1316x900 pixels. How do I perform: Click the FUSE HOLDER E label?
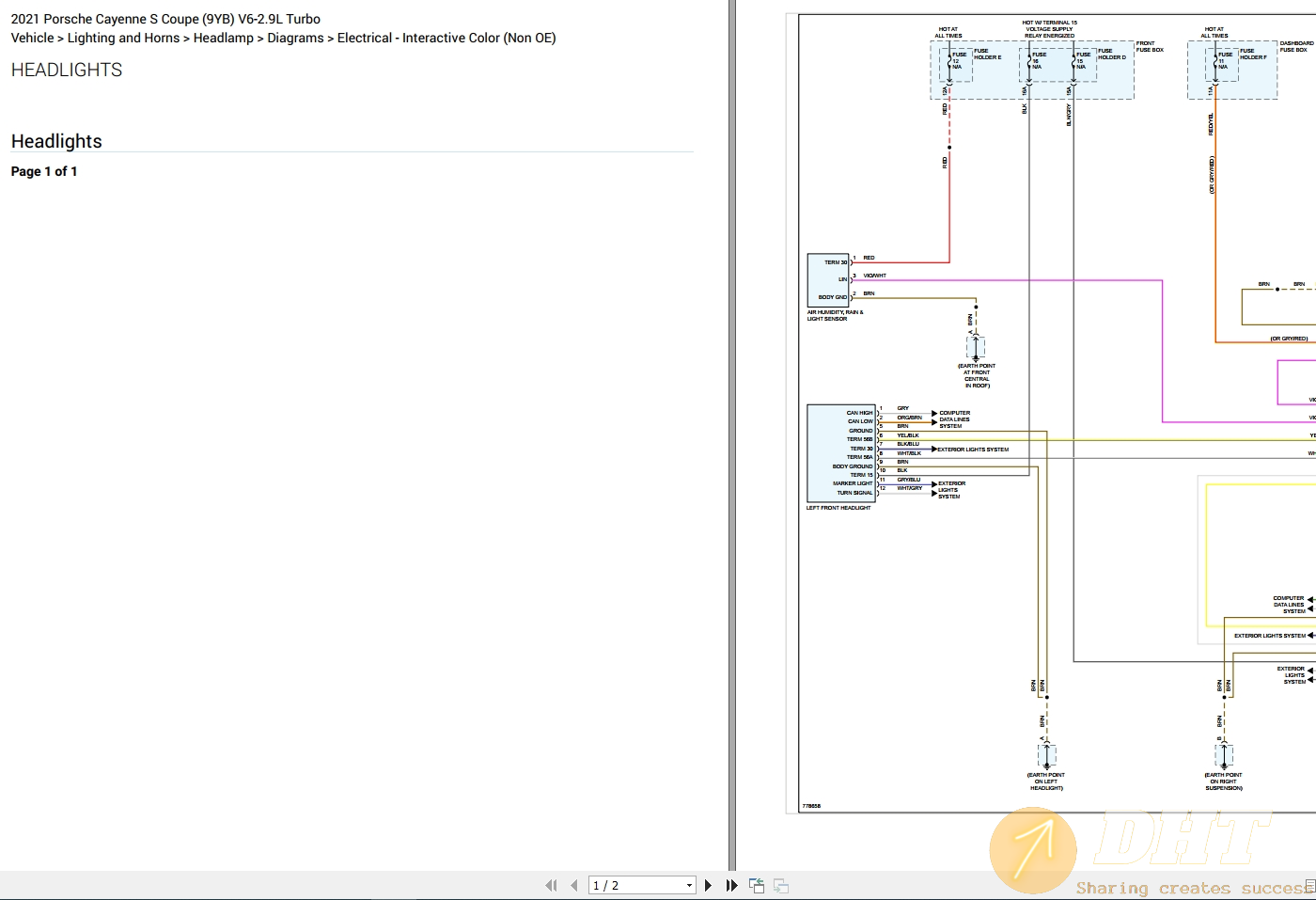coord(987,55)
